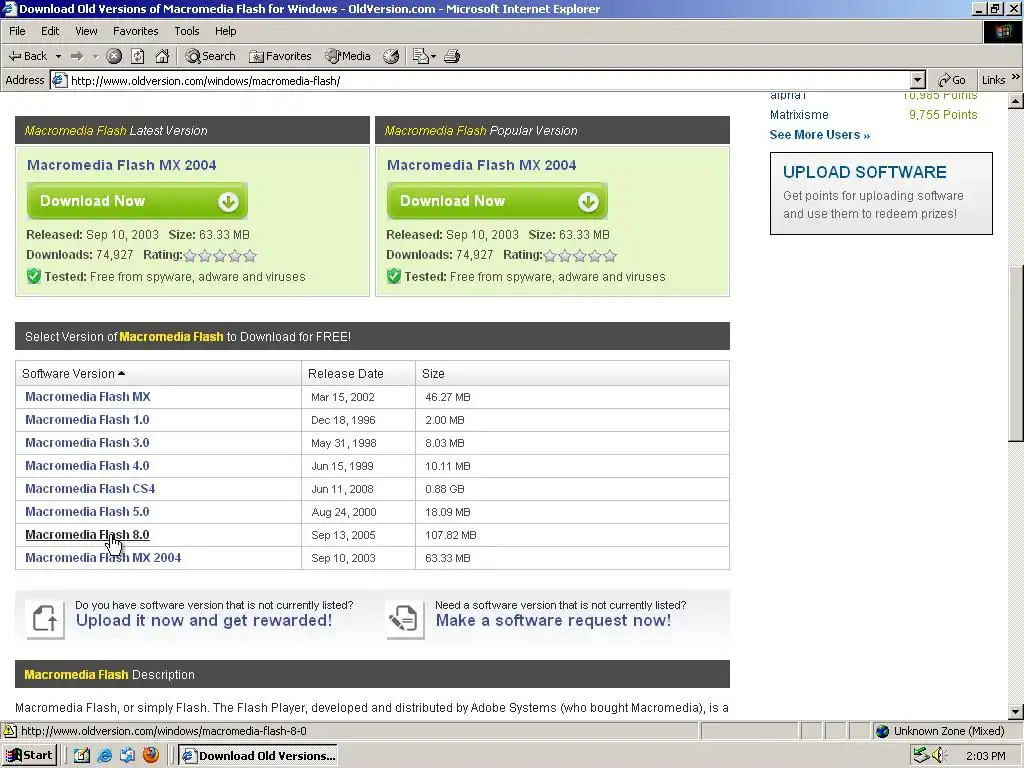1024x768 pixels.
Task: Open the Macromedia Flash CS4 link
Action: (x=90, y=488)
